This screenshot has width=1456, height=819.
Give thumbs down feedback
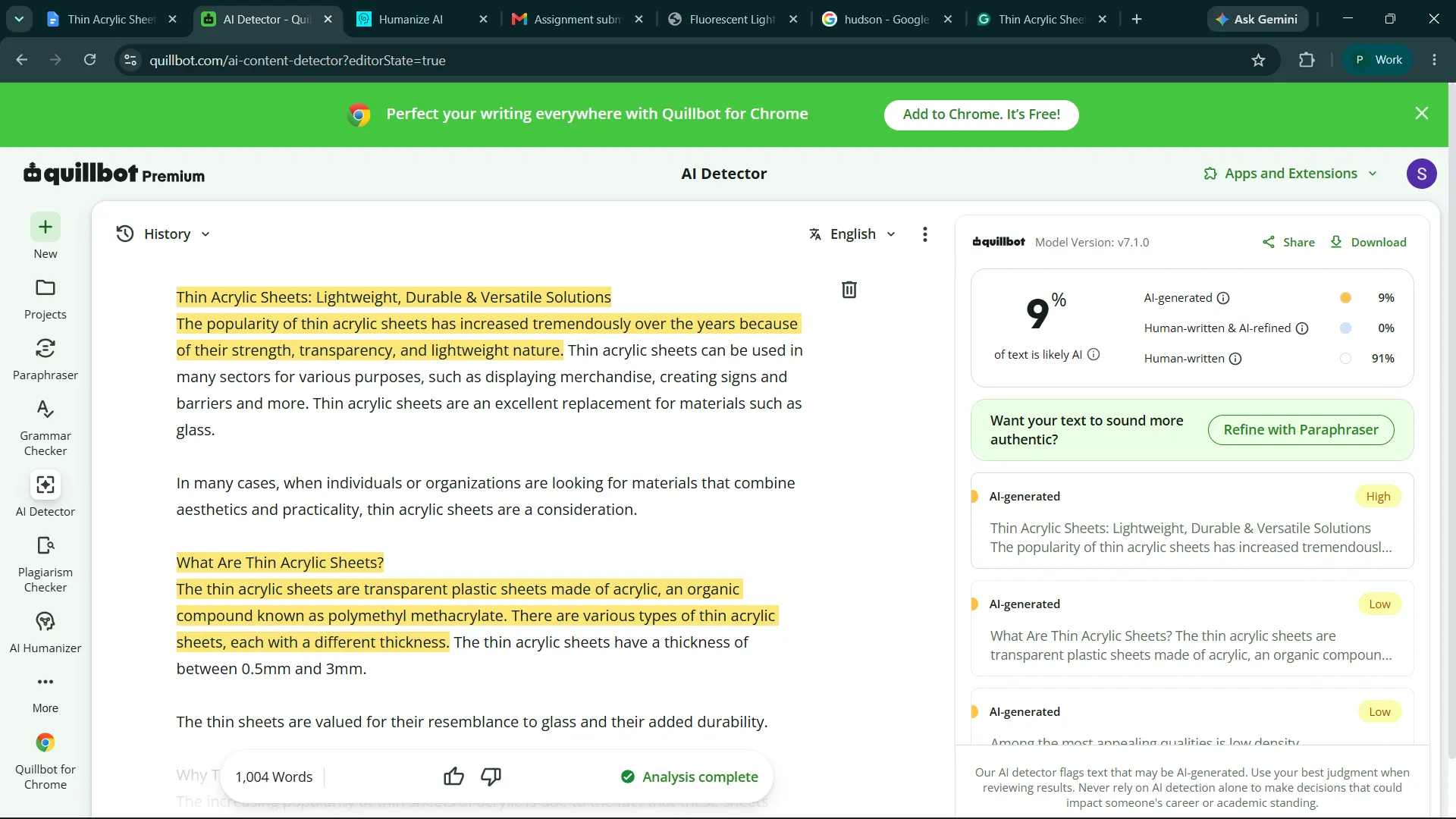coord(491,777)
